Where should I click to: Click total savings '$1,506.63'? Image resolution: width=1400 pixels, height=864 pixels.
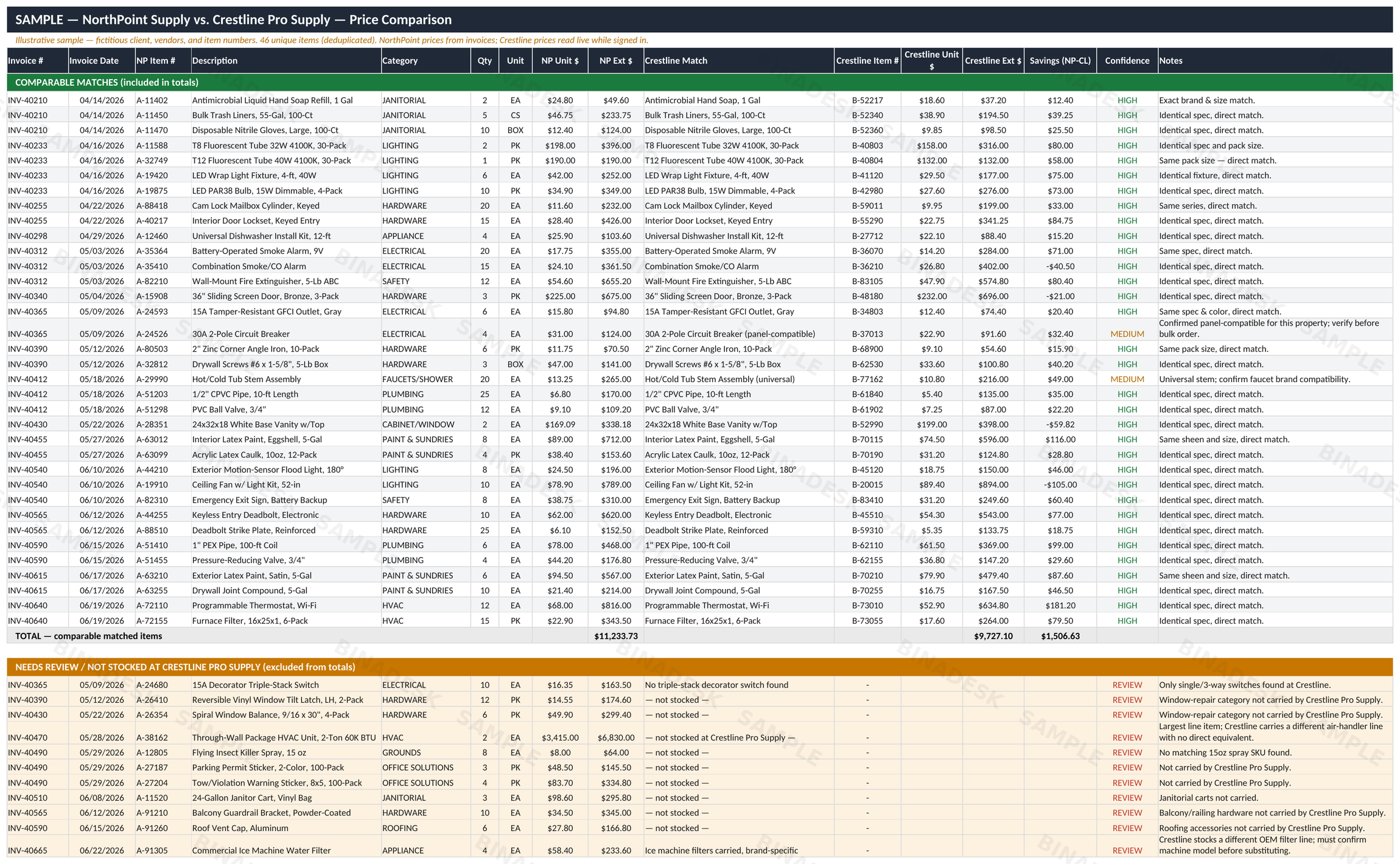1060,636
